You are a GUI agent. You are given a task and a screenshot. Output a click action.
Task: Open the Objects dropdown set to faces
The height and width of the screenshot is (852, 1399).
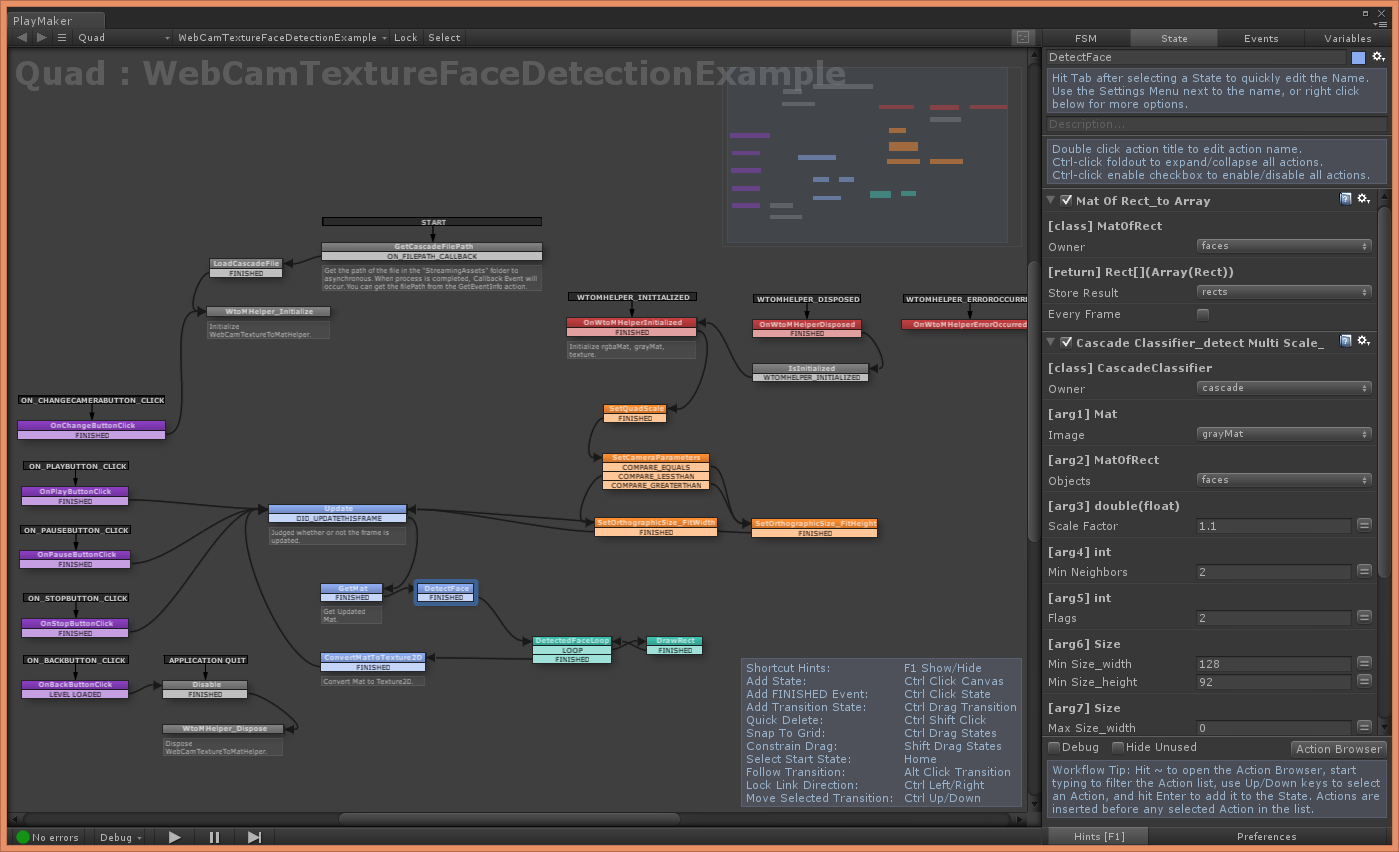pyautogui.click(x=1283, y=480)
